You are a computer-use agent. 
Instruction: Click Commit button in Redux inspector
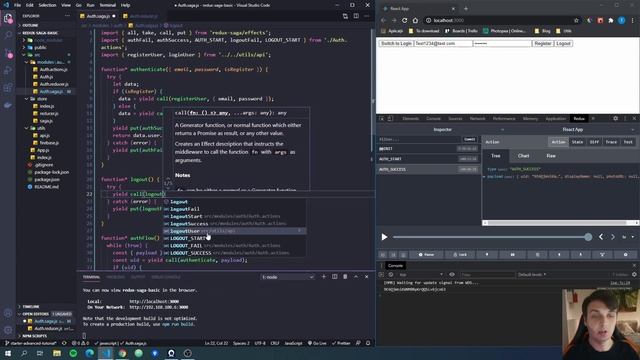[469, 140]
